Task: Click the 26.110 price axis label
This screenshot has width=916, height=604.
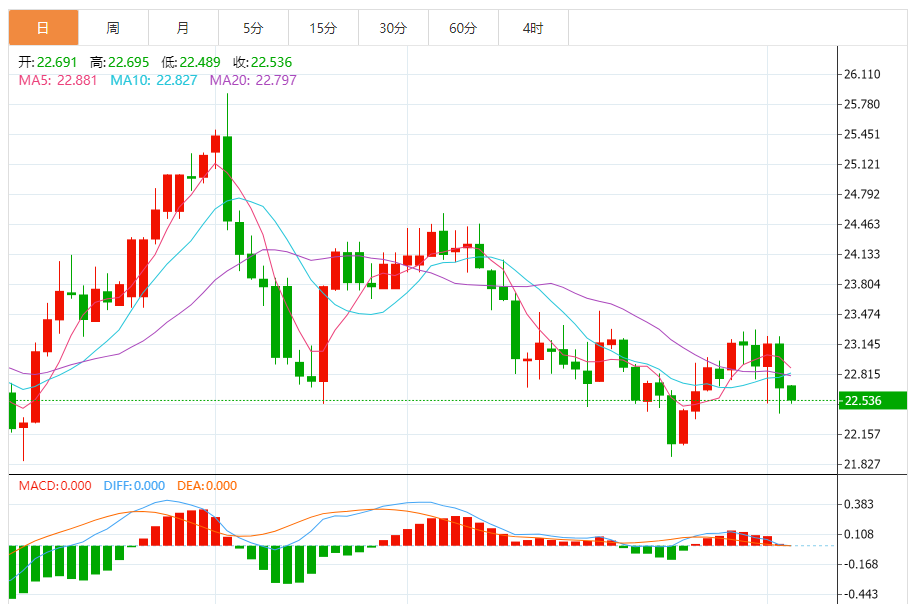Action: (862, 75)
